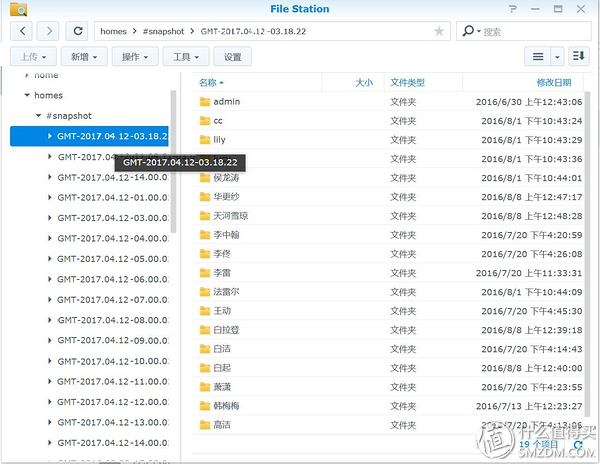Click the folder tree vertical scrollbar
This screenshot has height=464, width=600.
[x=173, y=161]
